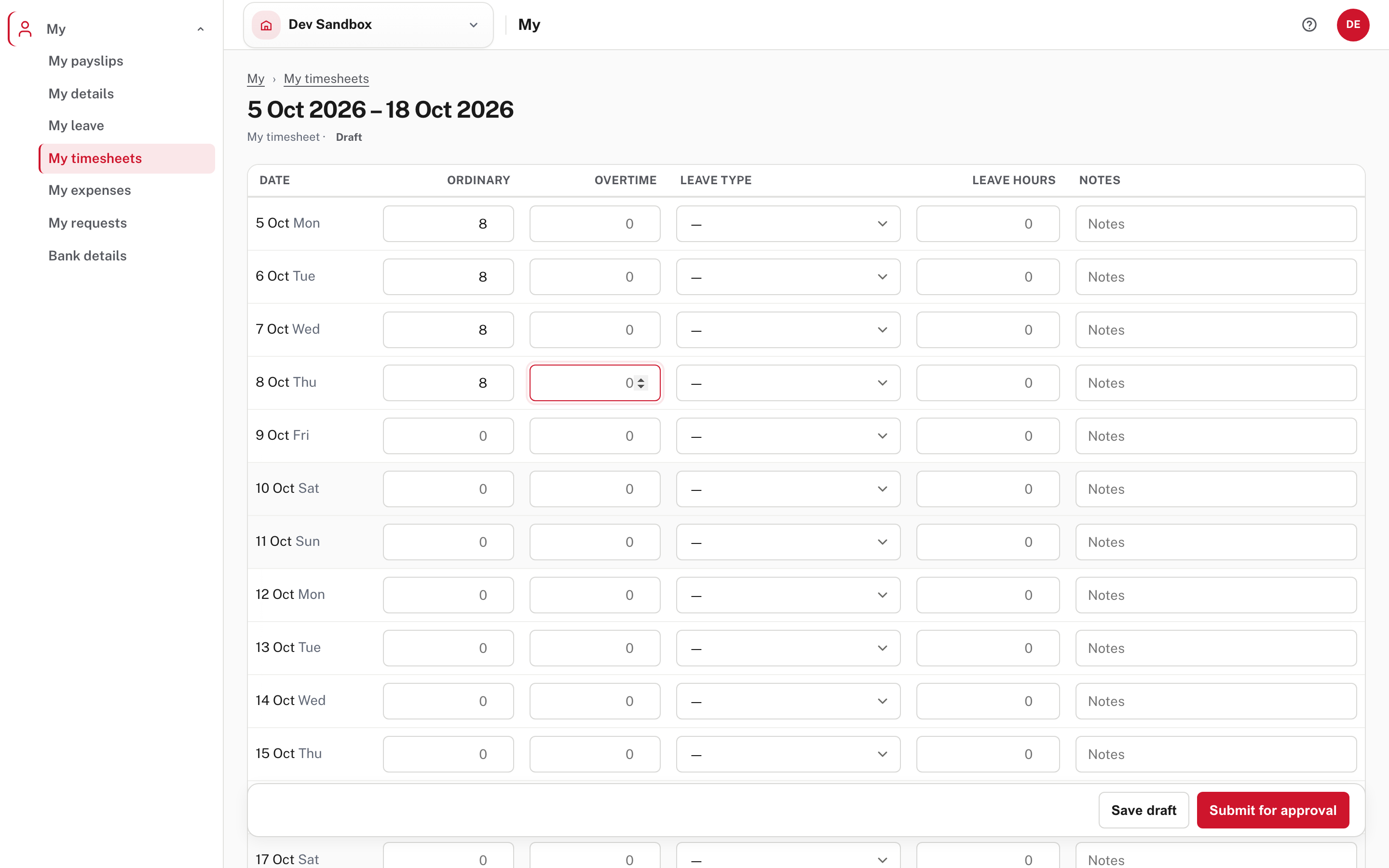The height and width of the screenshot is (868, 1389).
Task: Follow the My timesheets breadcrumb link
Action: click(x=326, y=79)
